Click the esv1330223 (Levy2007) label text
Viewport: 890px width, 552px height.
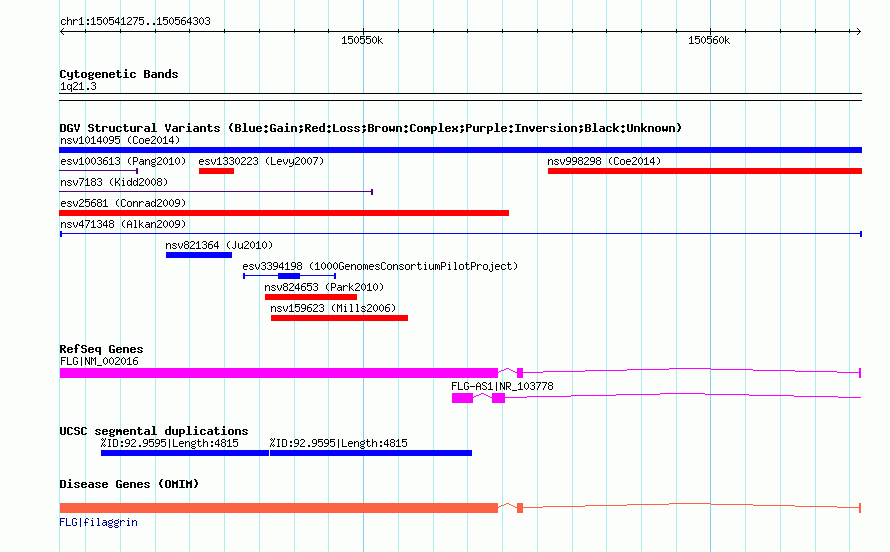pos(261,161)
